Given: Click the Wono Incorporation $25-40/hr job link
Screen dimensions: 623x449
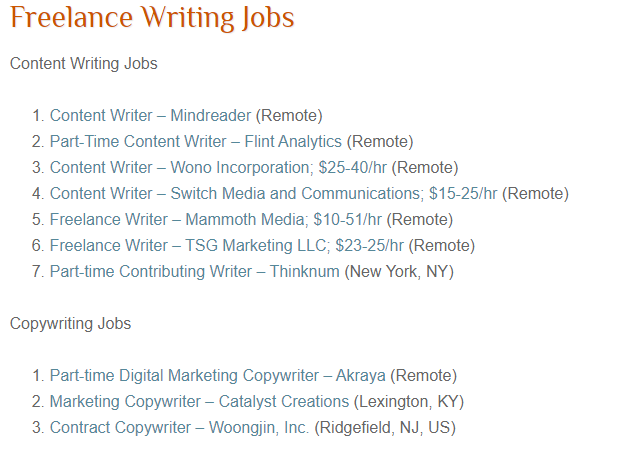Looking at the screenshot, I should pos(218,168).
